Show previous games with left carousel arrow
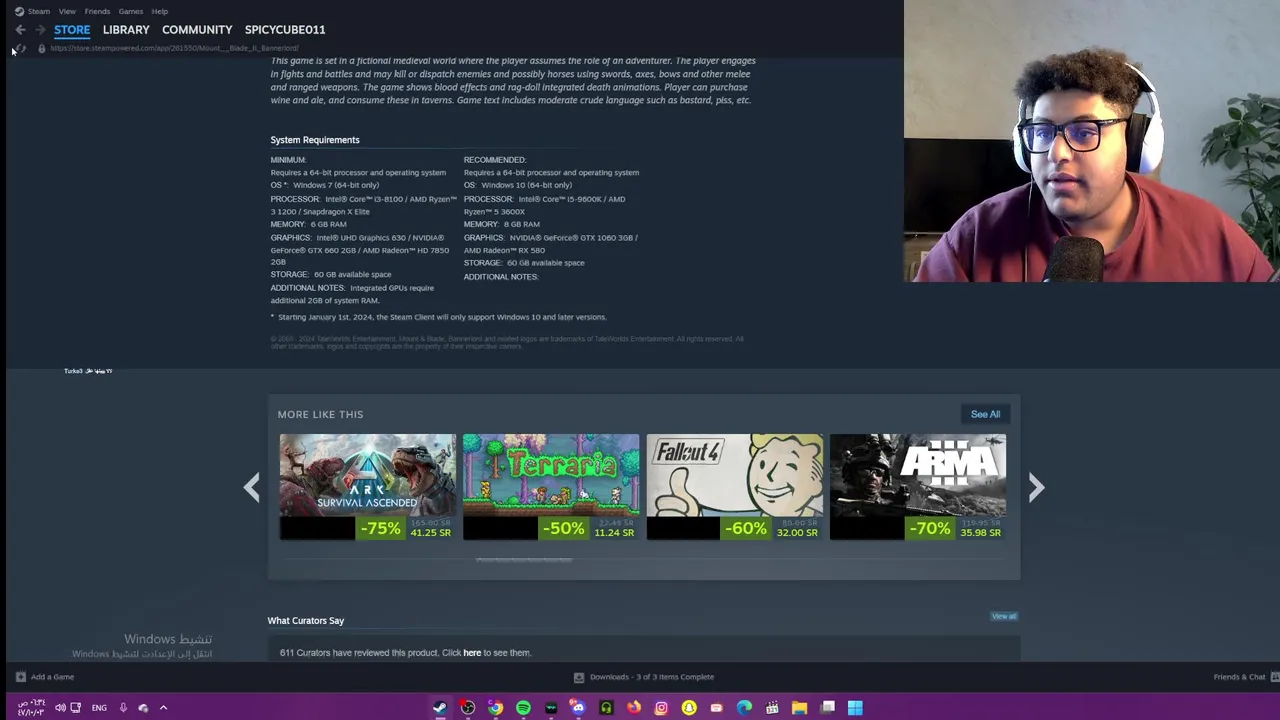Image resolution: width=1280 pixels, height=720 pixels. pyautogui.click(x=252, y=487)
